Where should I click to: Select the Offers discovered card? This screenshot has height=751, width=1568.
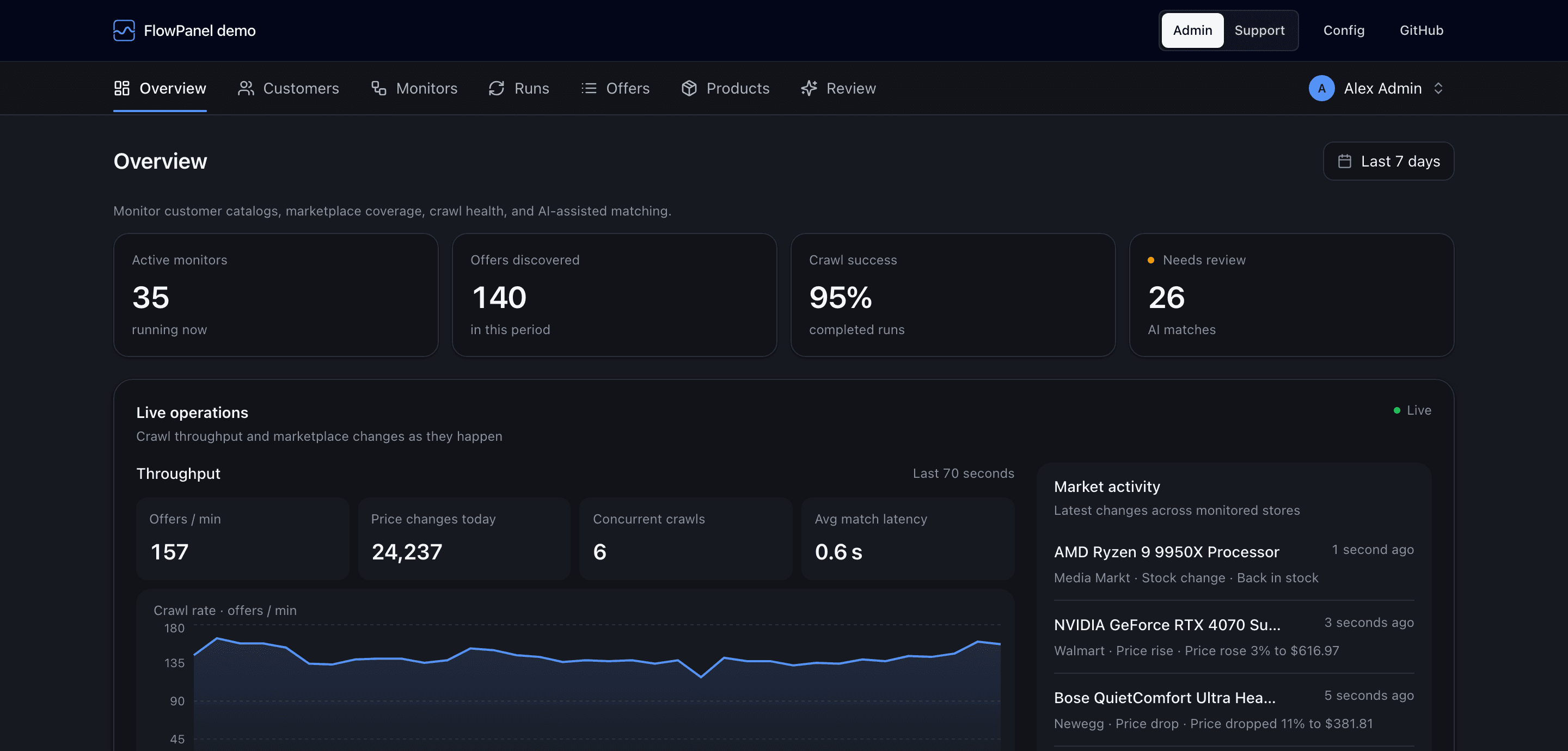coord(614,295)
